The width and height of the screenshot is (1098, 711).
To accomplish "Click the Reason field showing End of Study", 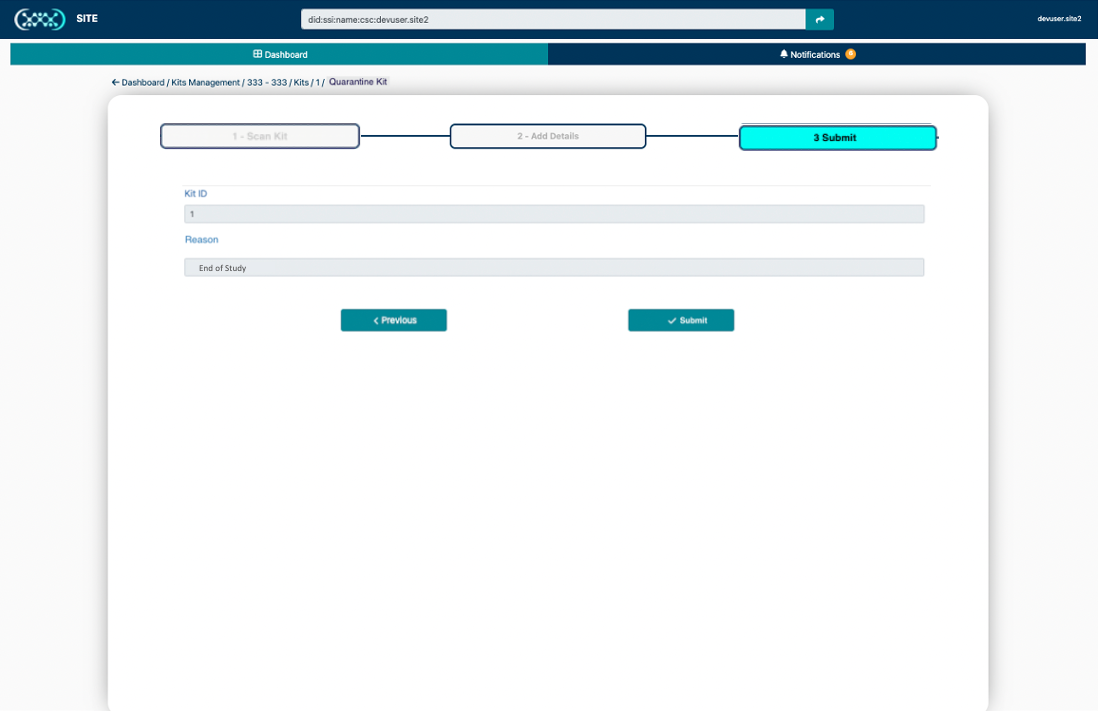I will click(554, 268).
